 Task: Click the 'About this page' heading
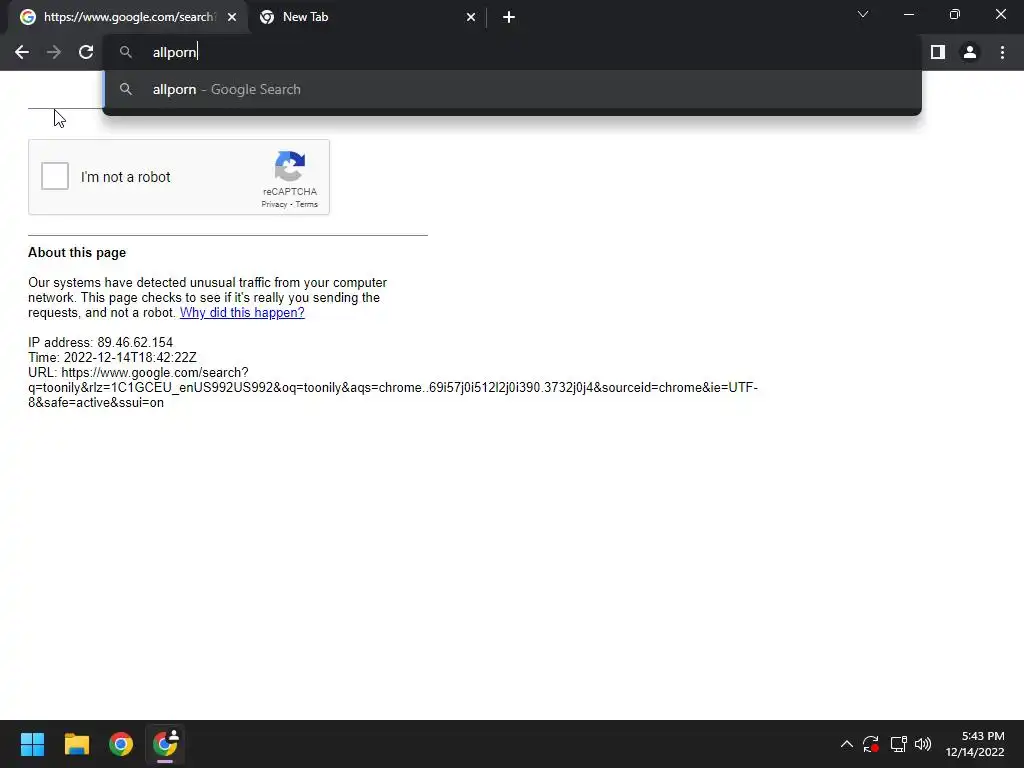(77, 253)
